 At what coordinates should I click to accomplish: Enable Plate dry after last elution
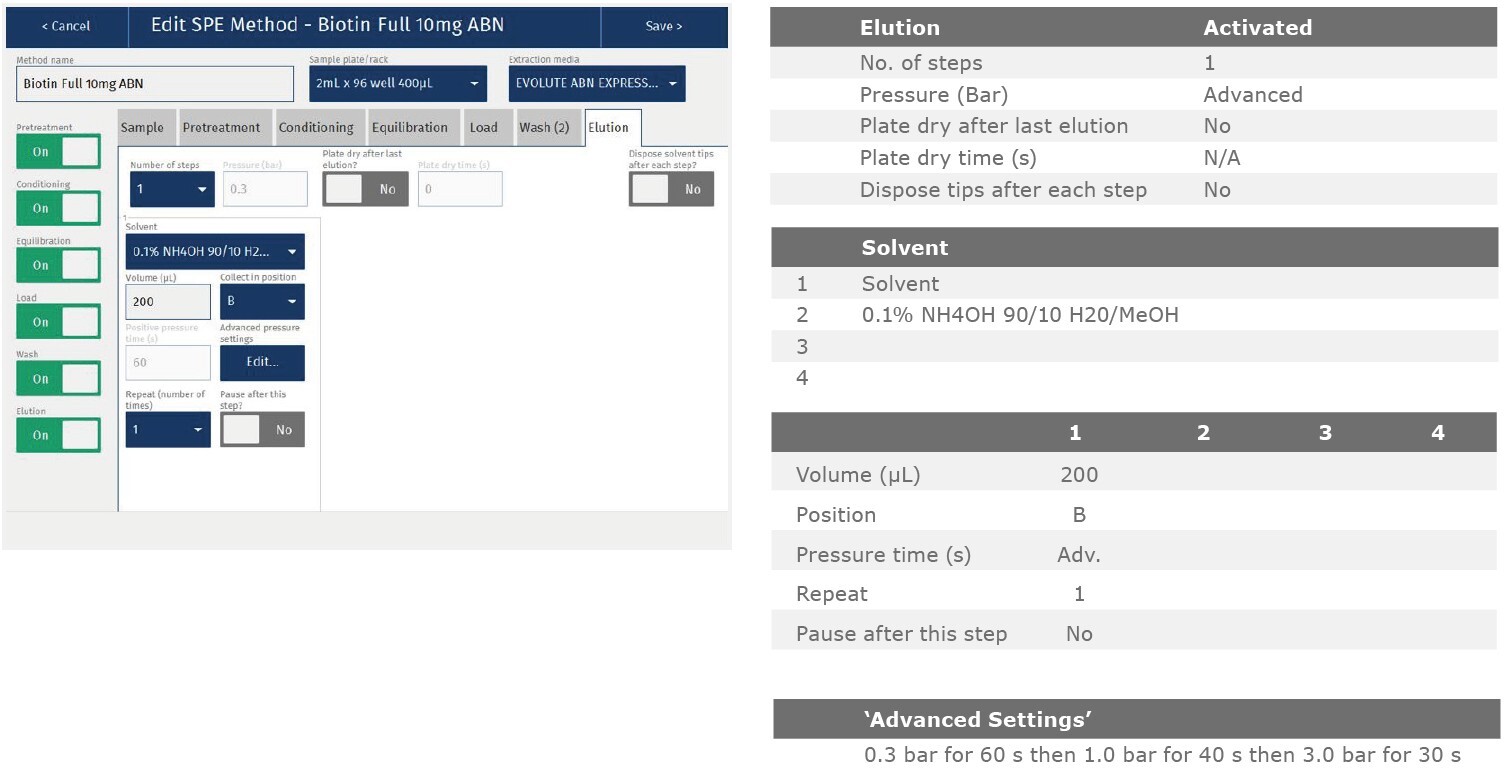click(365, 189)
